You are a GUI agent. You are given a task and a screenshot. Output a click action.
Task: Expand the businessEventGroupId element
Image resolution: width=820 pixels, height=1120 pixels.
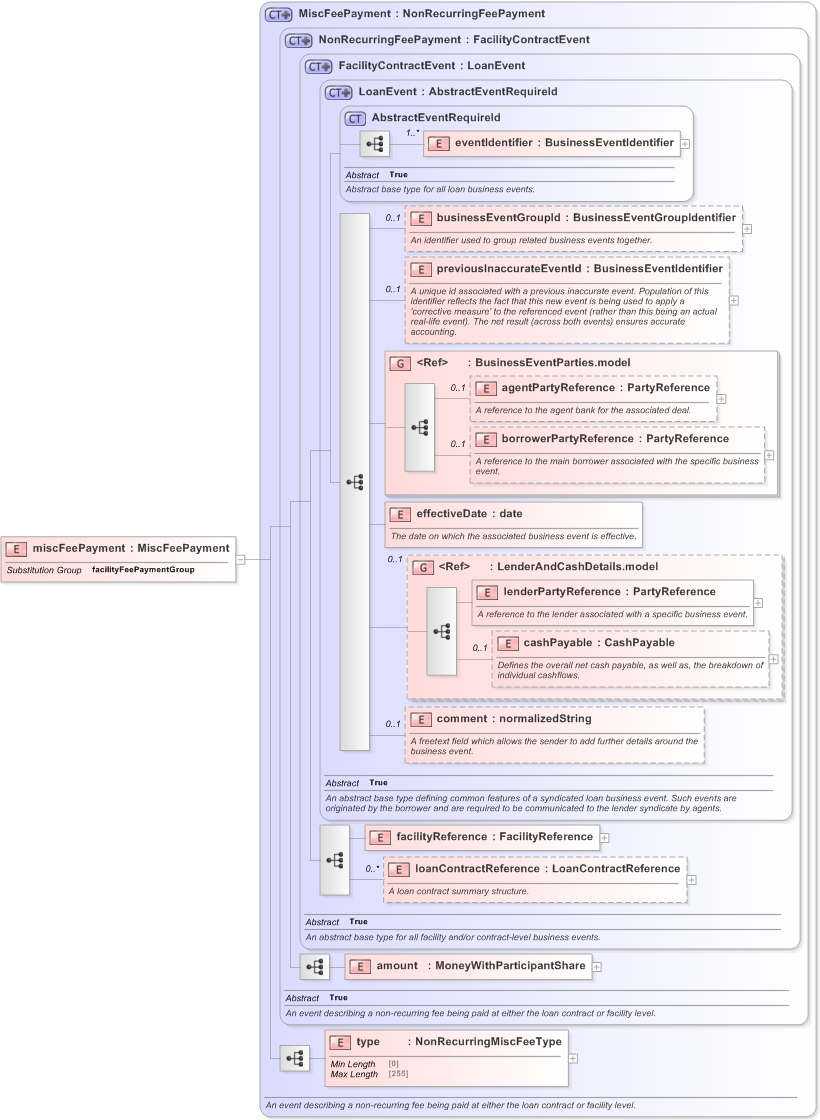747,229
